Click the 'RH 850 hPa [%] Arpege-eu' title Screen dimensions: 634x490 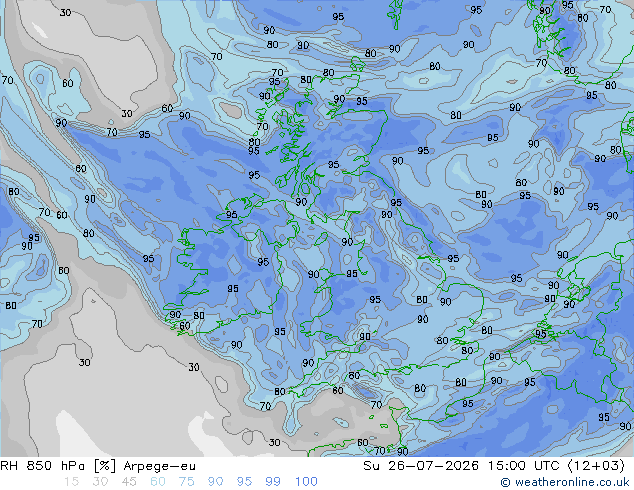click(98, 466)
